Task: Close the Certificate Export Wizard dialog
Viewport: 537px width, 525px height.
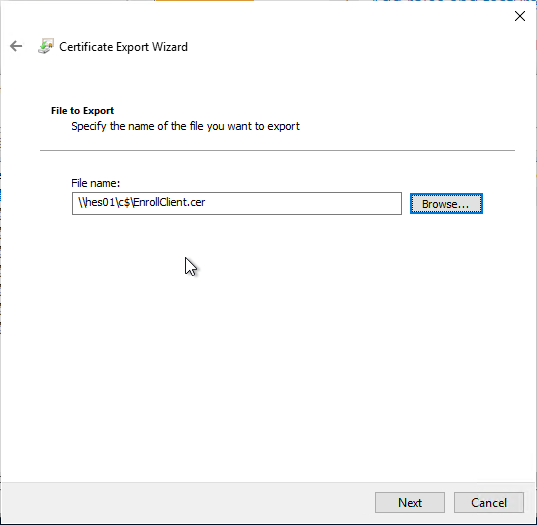Action: point(520,16)
